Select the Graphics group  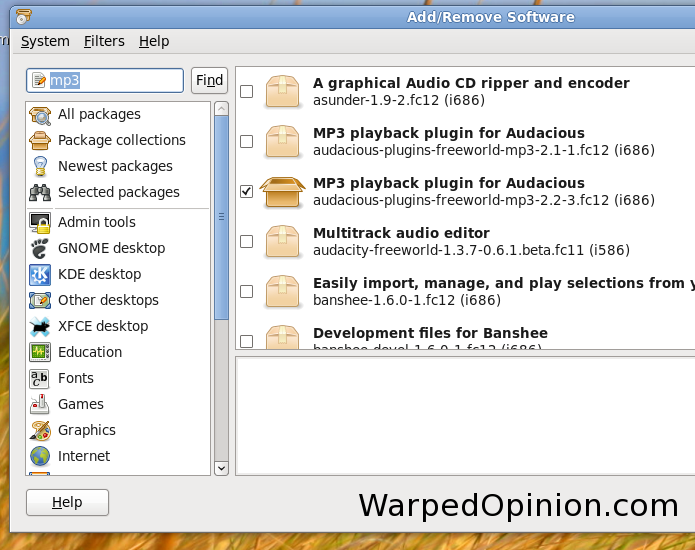coord(118,430)
